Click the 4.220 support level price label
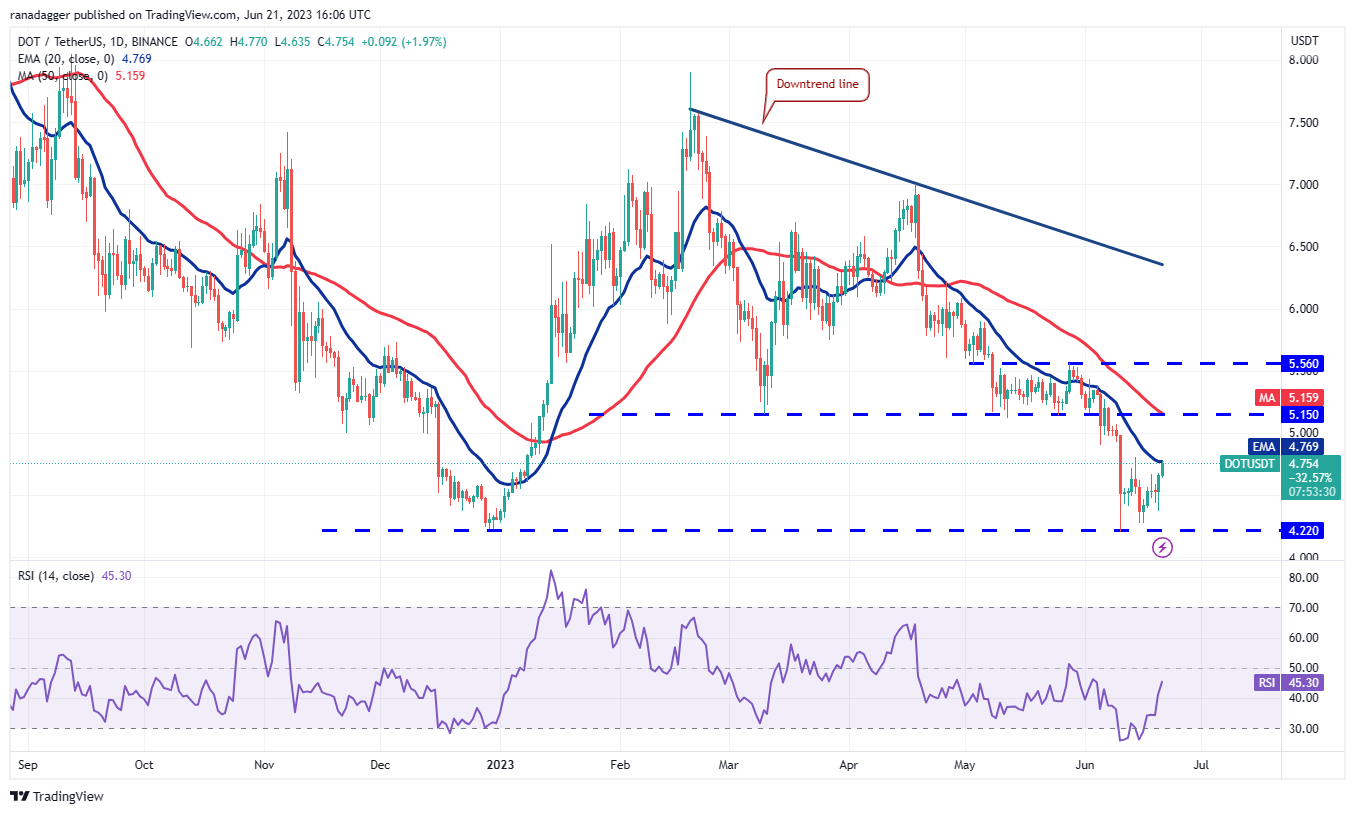This screenshot has width=1355, height=814. click(1305, 531)
